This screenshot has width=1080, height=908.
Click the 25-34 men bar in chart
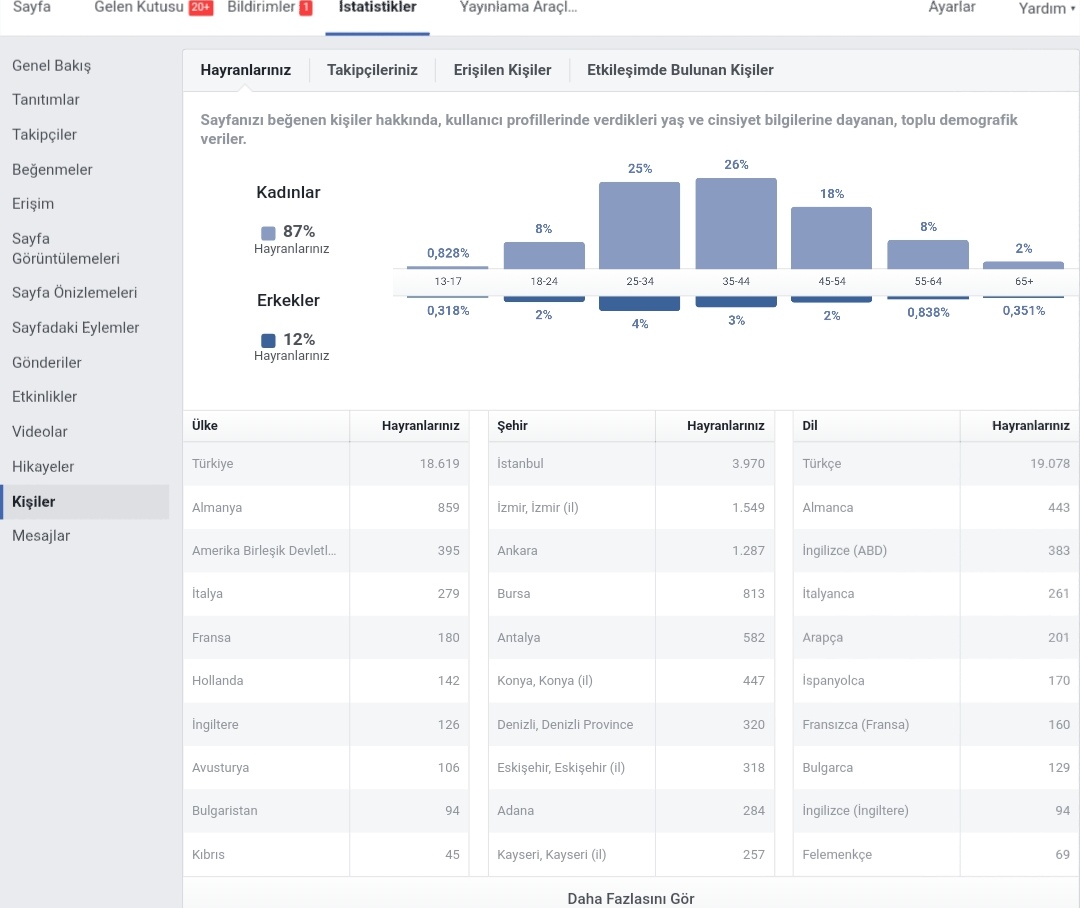tap(639, 303)
